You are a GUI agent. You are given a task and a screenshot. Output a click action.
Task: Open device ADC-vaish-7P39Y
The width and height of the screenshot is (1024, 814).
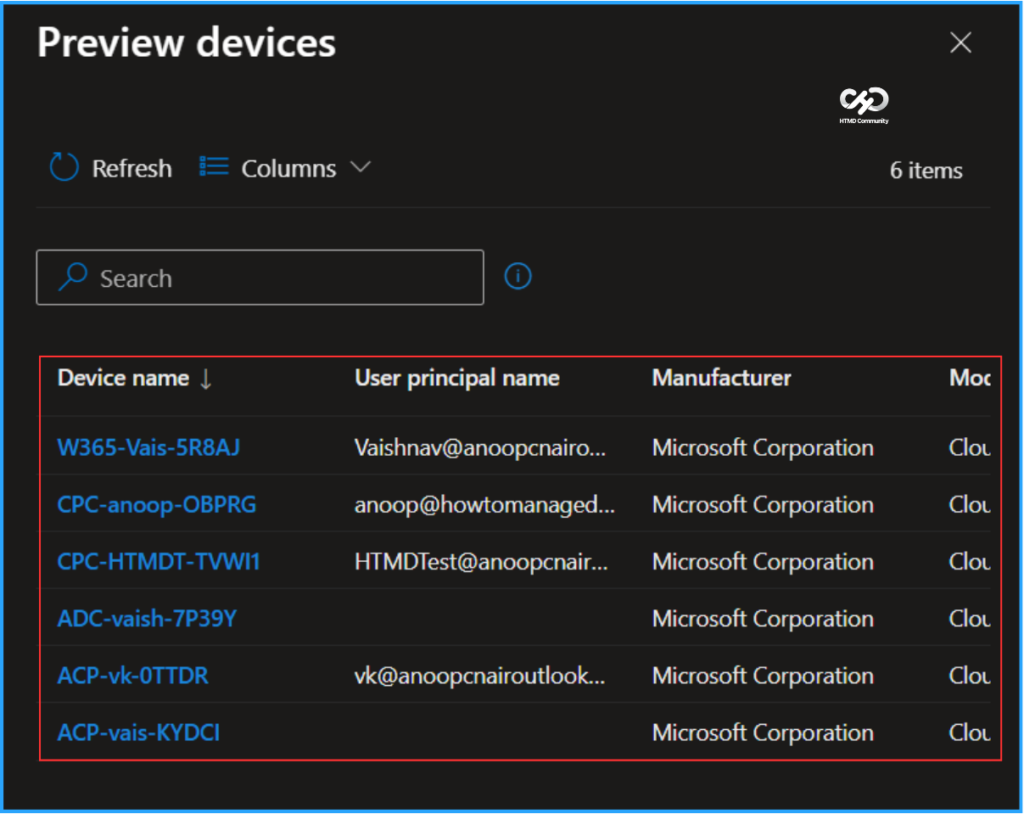pos(147,619)
